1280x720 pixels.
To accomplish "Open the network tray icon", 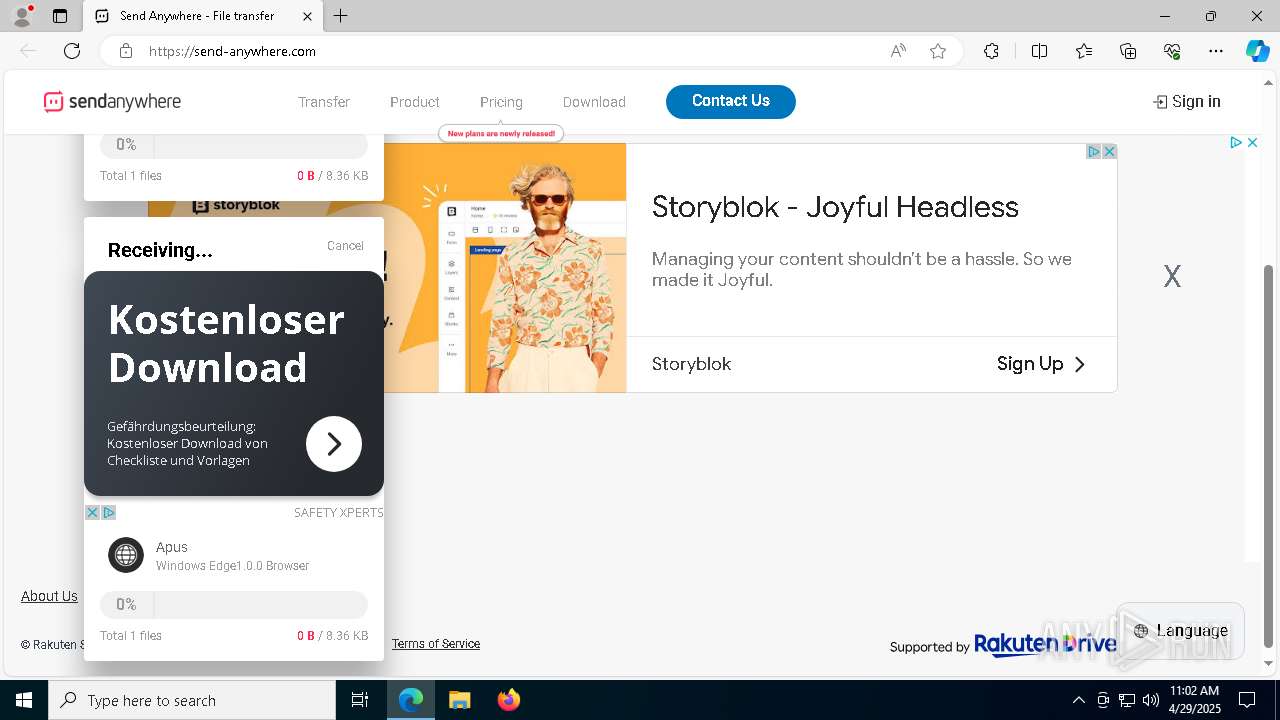I will pyautogui.click(x=1126, y=700).
